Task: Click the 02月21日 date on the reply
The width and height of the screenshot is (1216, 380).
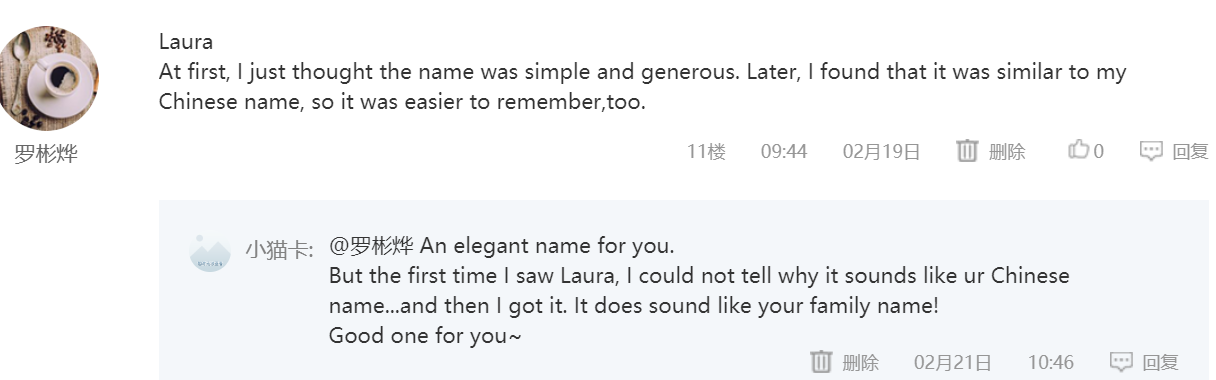Action: pyautogui.click(x=953, y=363)
